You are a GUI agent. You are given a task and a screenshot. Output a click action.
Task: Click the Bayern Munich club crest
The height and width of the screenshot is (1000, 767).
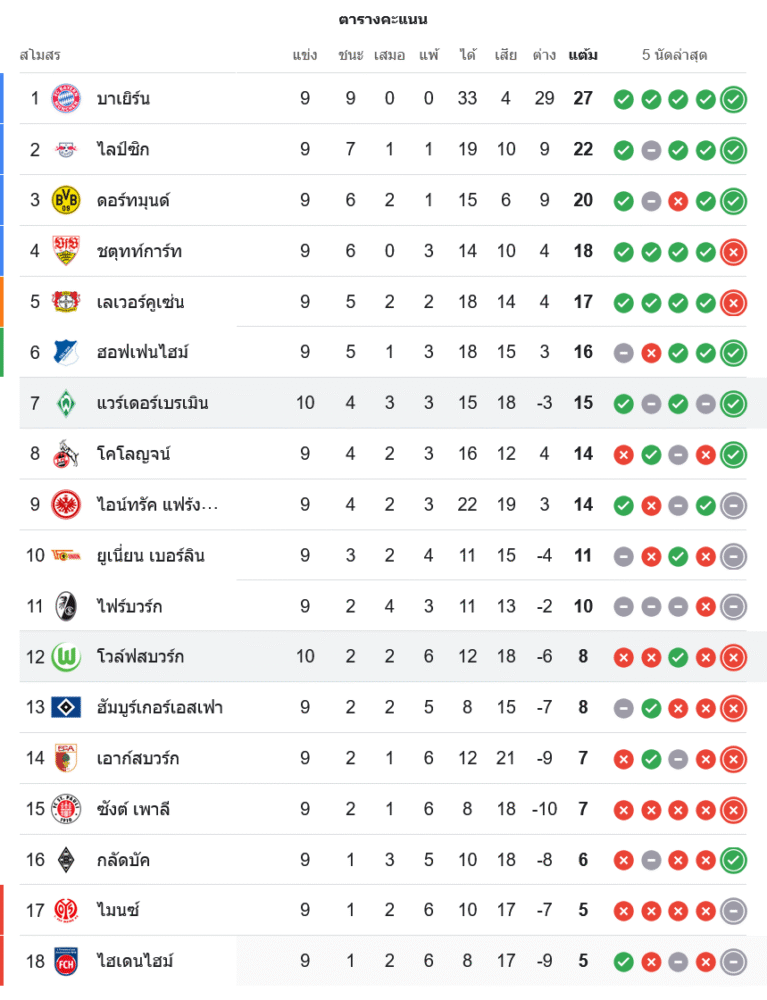point(66,98)
